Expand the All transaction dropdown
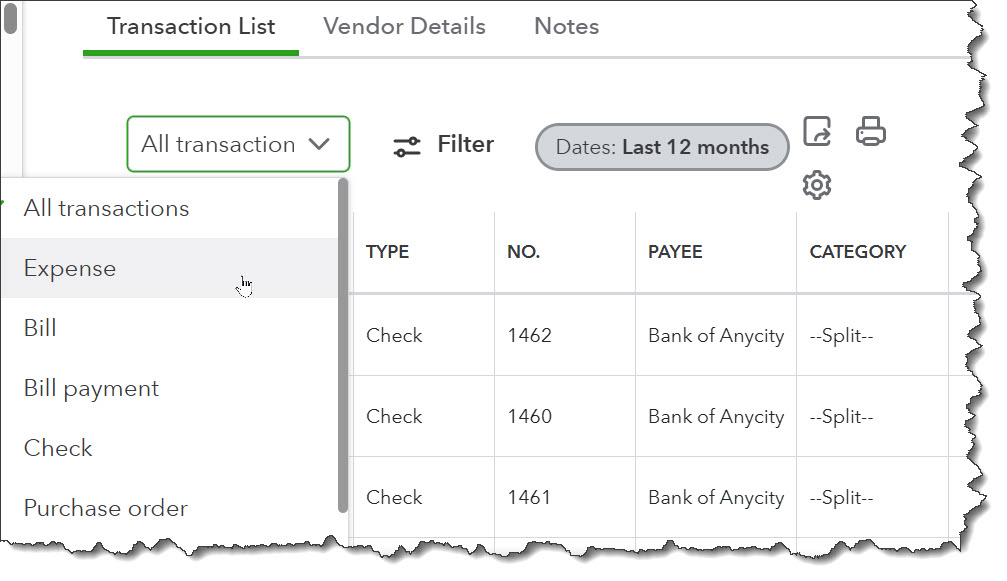Viewport: 1007px width, 581px height. [x=238, y=144]
